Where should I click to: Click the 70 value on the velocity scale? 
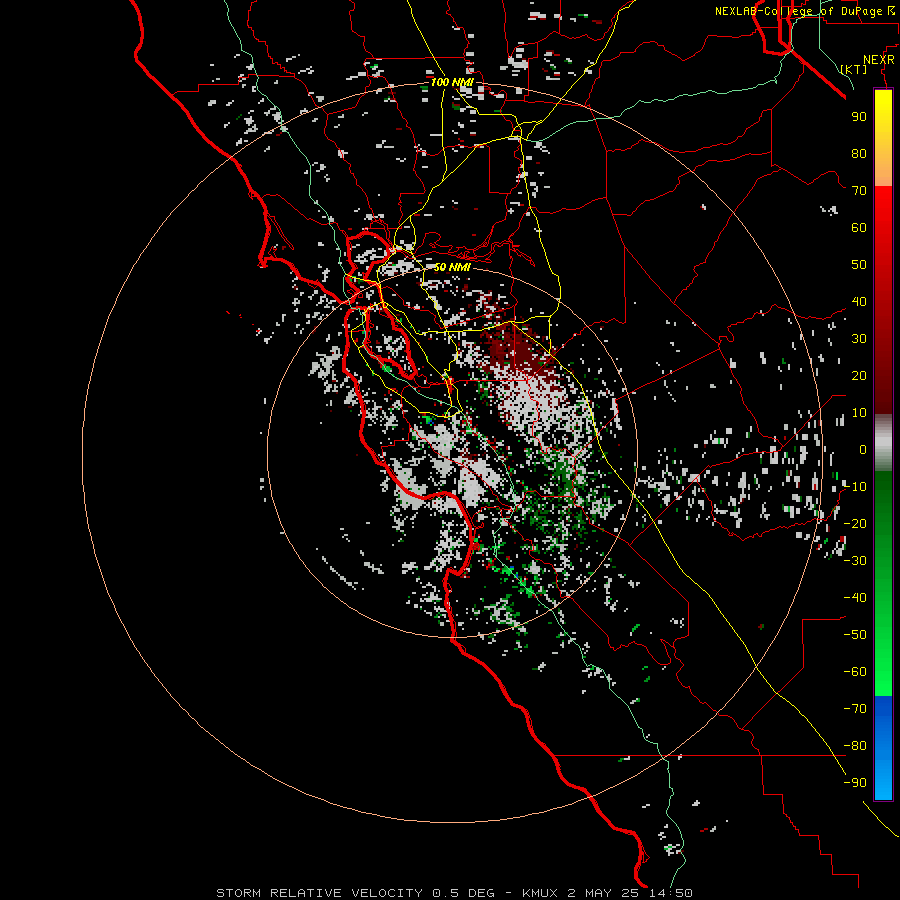859,191
